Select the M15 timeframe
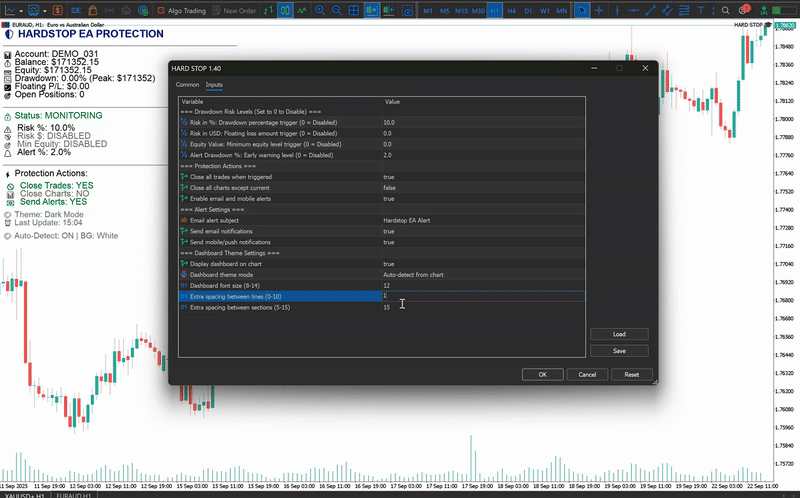The width and height of the screenshot is (800, 498). [x=461, y=10]
